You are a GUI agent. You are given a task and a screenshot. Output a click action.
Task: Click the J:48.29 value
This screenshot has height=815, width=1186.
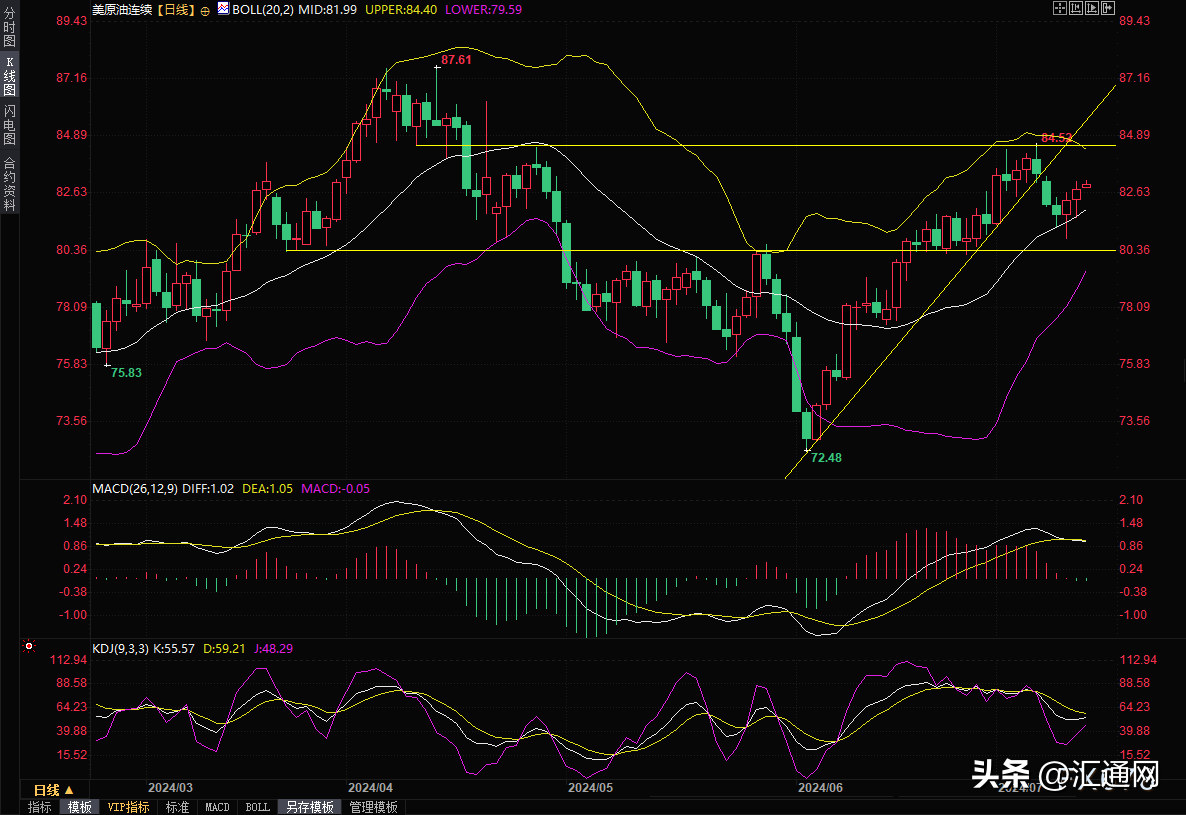273,649
